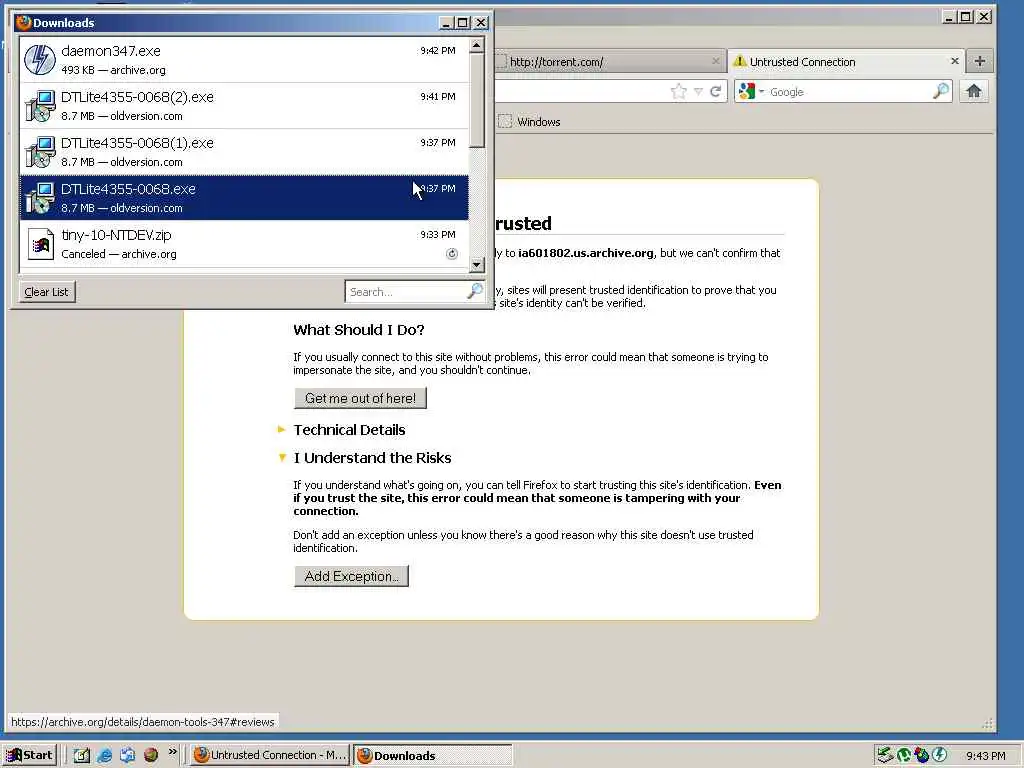Click the Downloads taskbar button
Viewport: 1024px width, 768px height.
click(432, 755)
